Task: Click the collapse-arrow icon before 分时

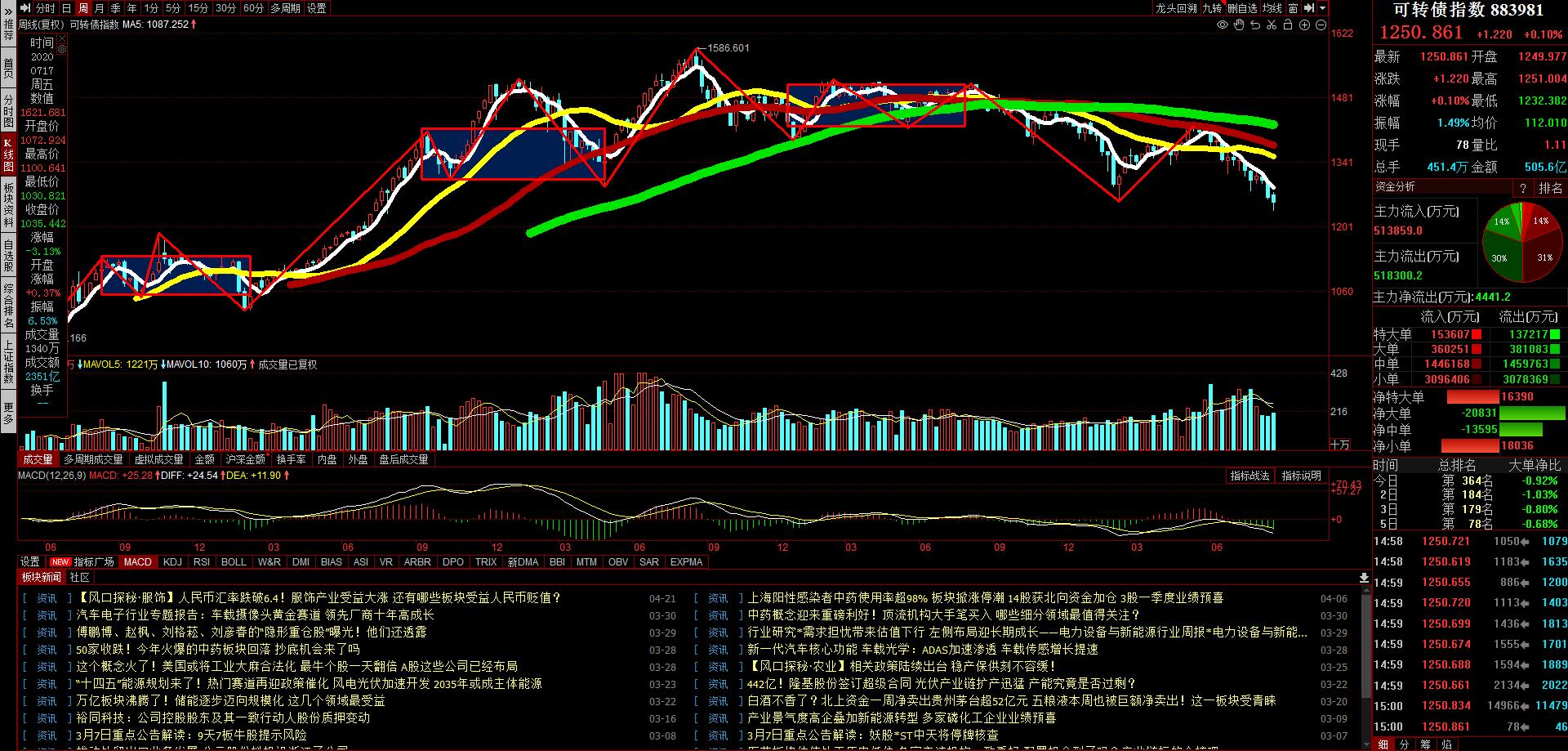Action: 26,8
